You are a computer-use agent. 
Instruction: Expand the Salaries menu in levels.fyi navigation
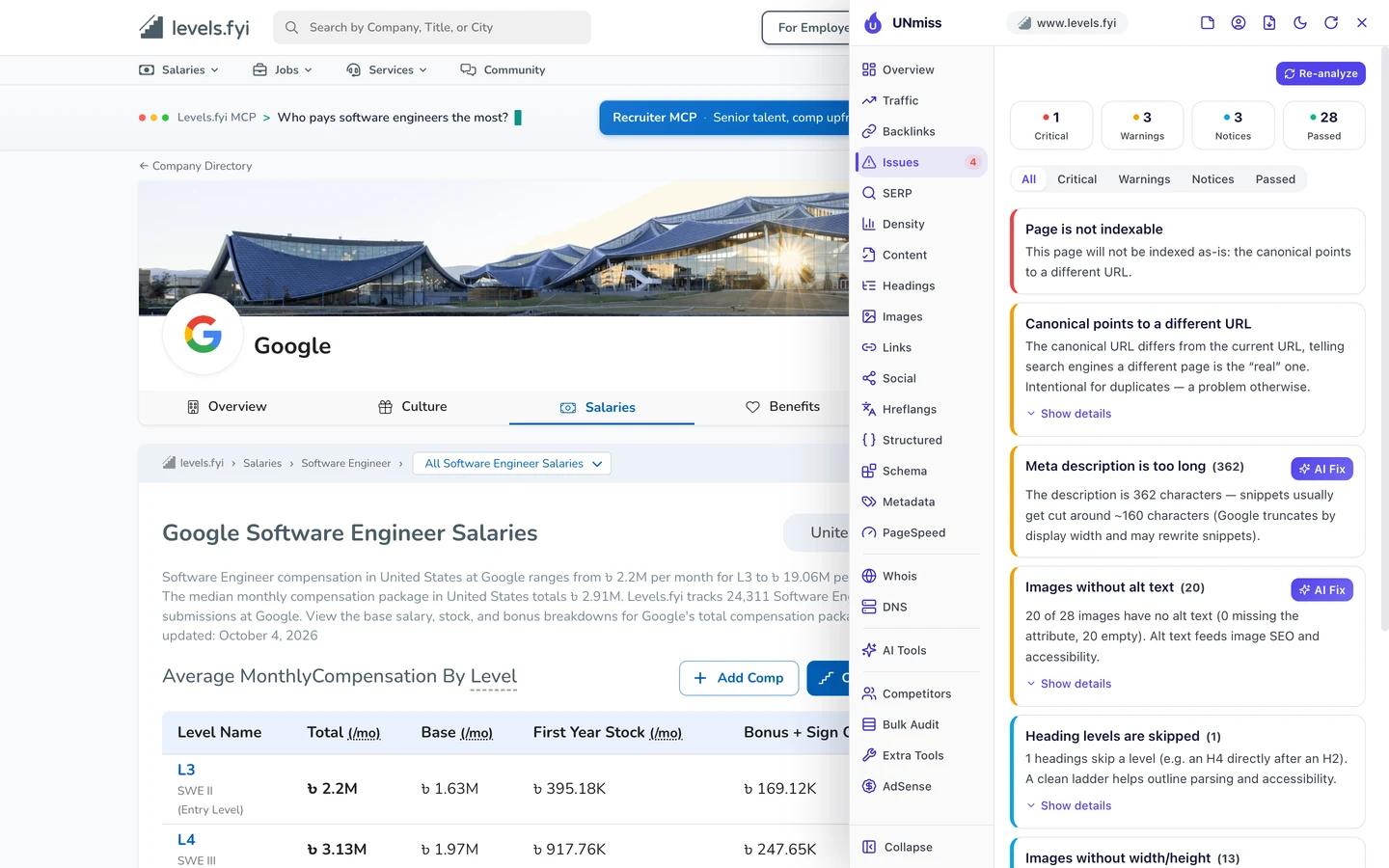[x=179, y=69]
